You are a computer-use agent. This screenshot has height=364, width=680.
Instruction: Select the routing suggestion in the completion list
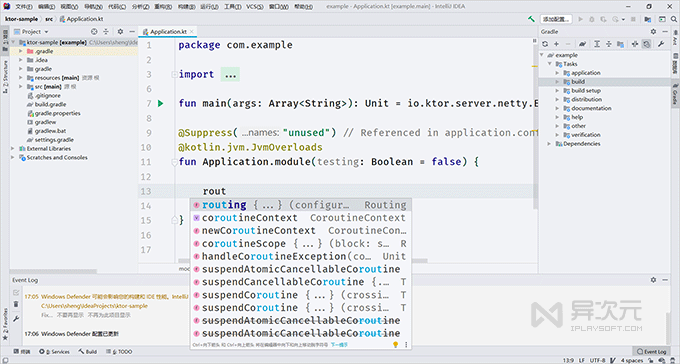tap(301, 205)
